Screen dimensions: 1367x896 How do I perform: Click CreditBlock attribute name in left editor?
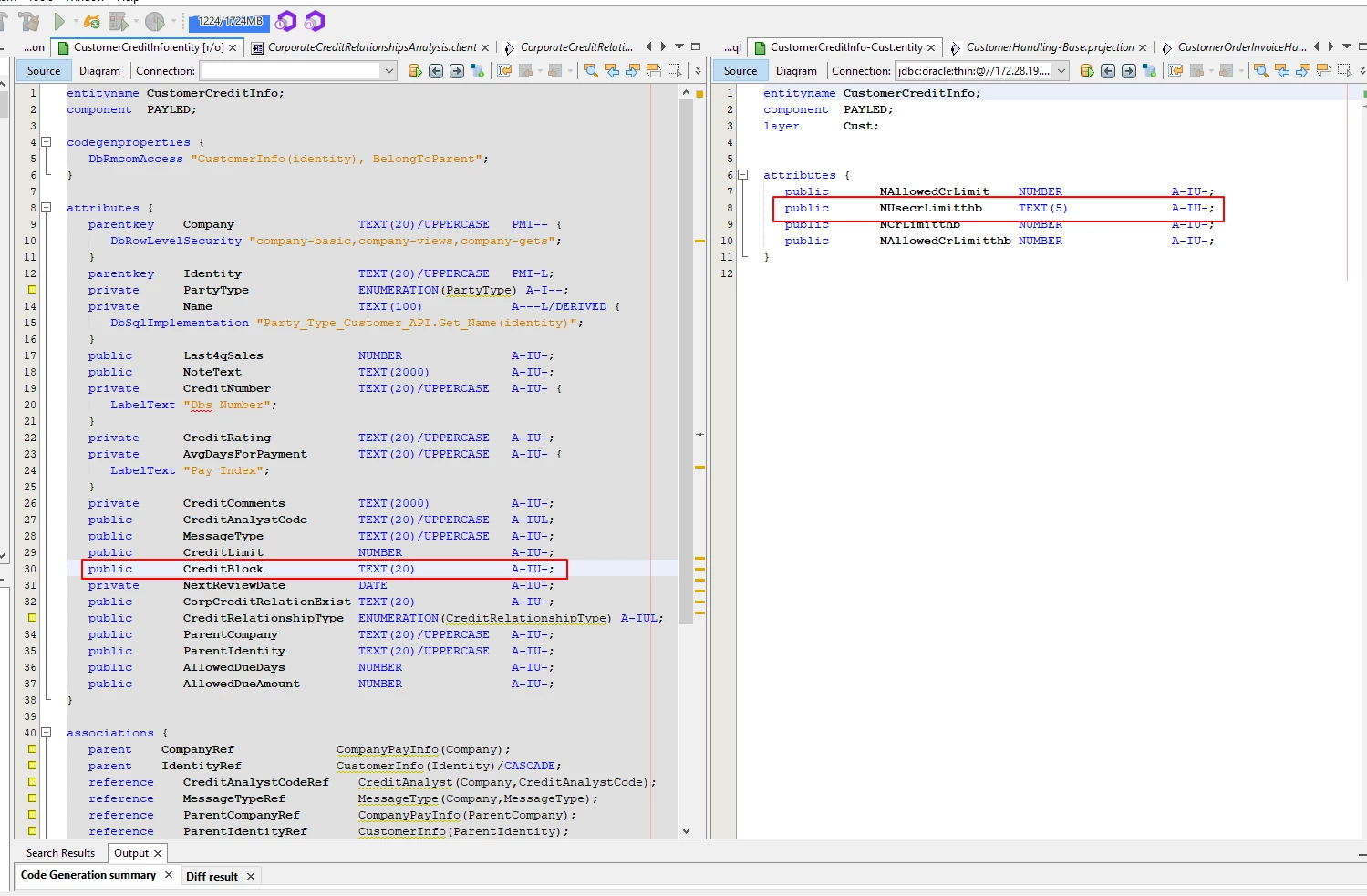[223, 569]
